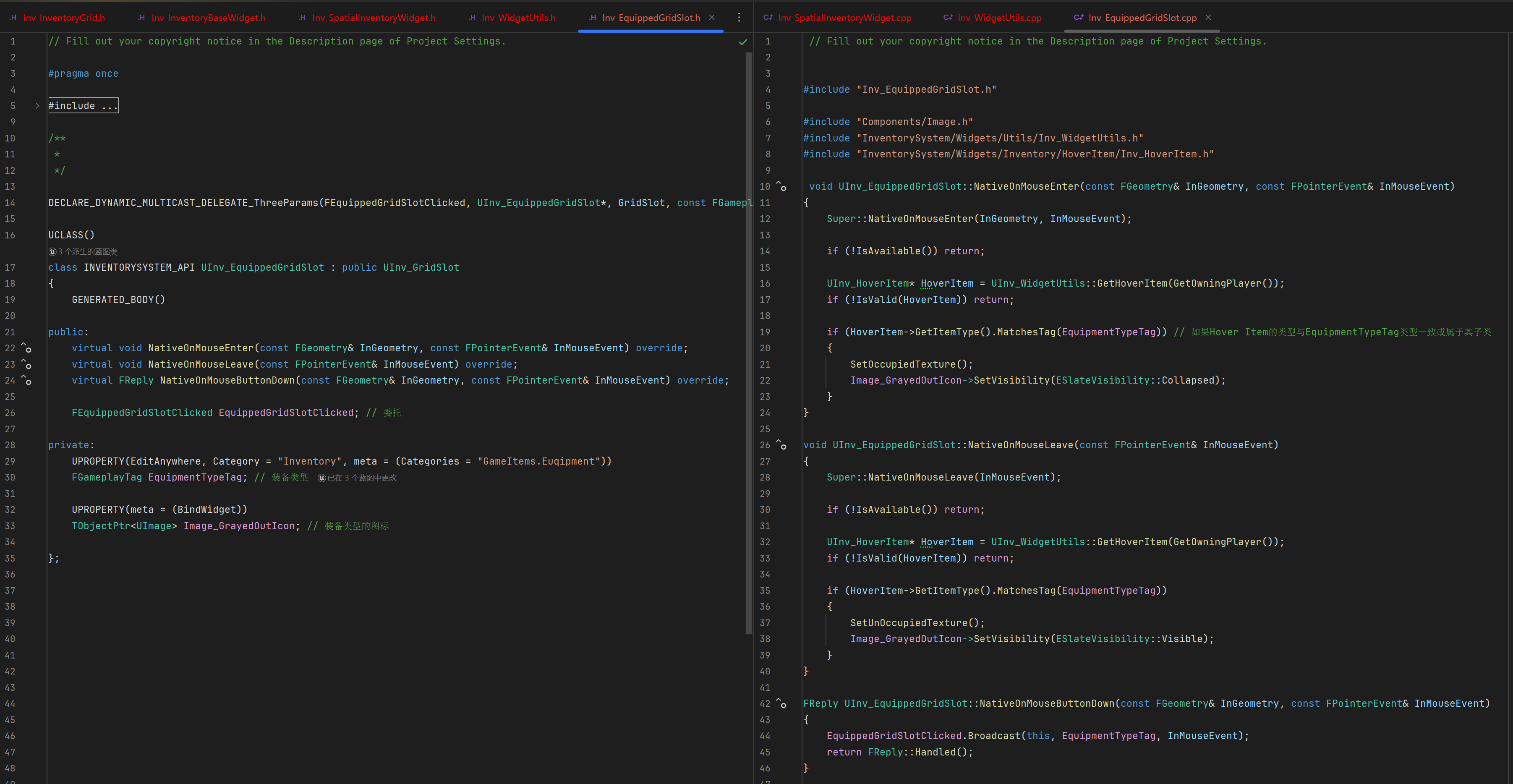Close the Inv_EquippedGridSlot.cpp tab
Image resolution: width=1513 pixels, height=784 pixels.
[1208, 18]
